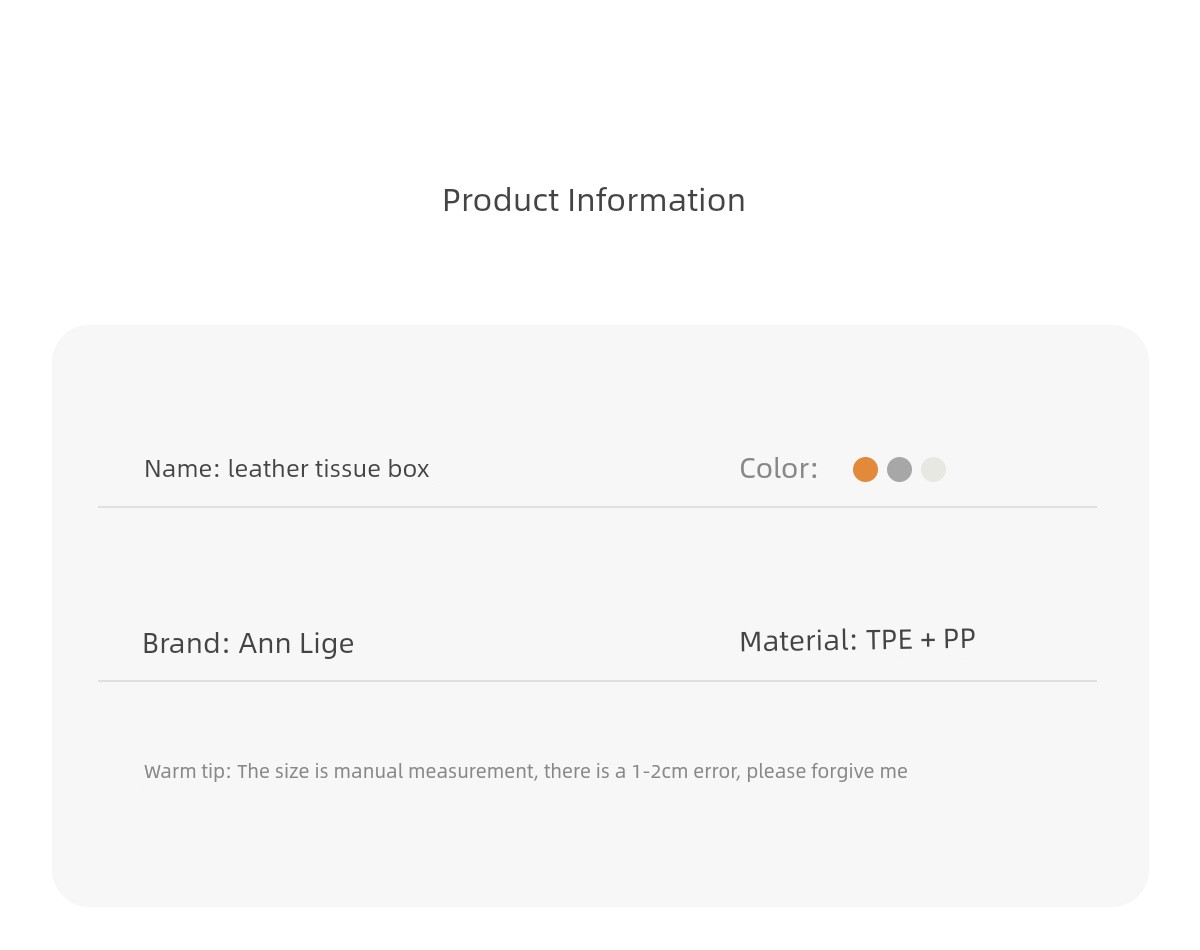Select the "TPE" material text

click(889, 640)
